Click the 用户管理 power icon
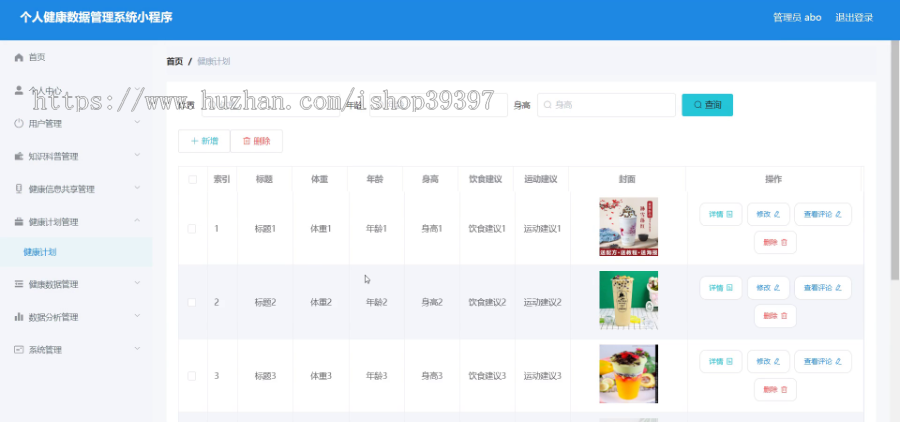900x422 pixels. pos(19,123)
